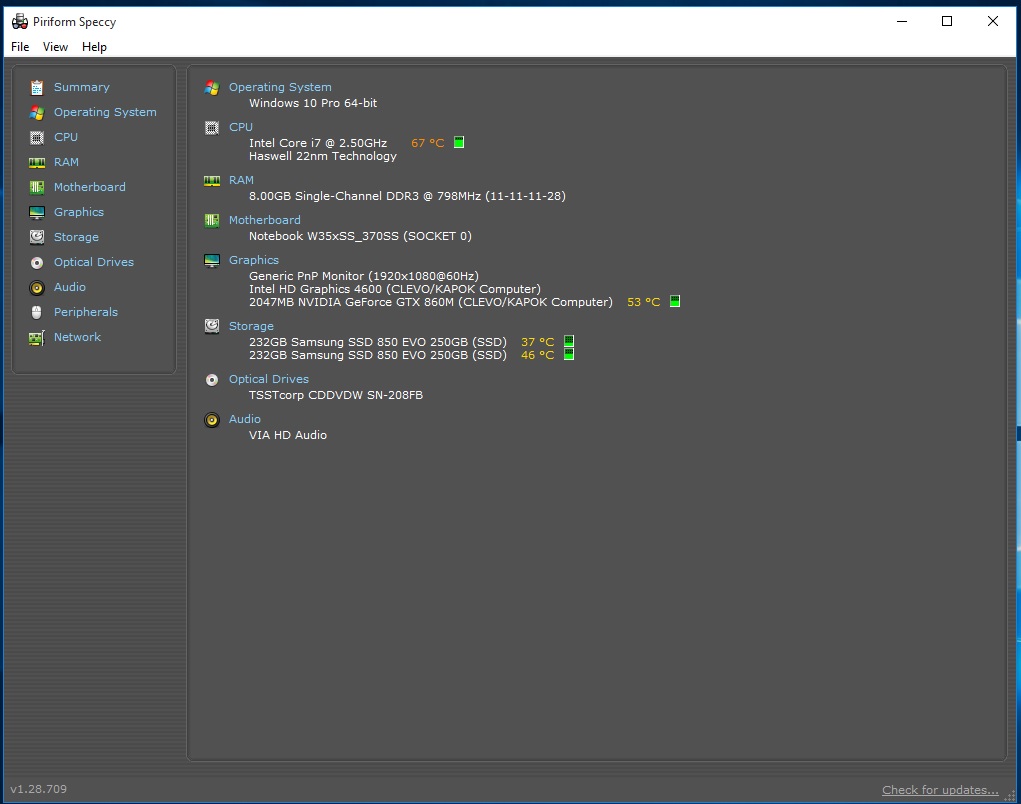Click the SSD temperature value 46 °C
1021x804 pixels.
[538, 355]
